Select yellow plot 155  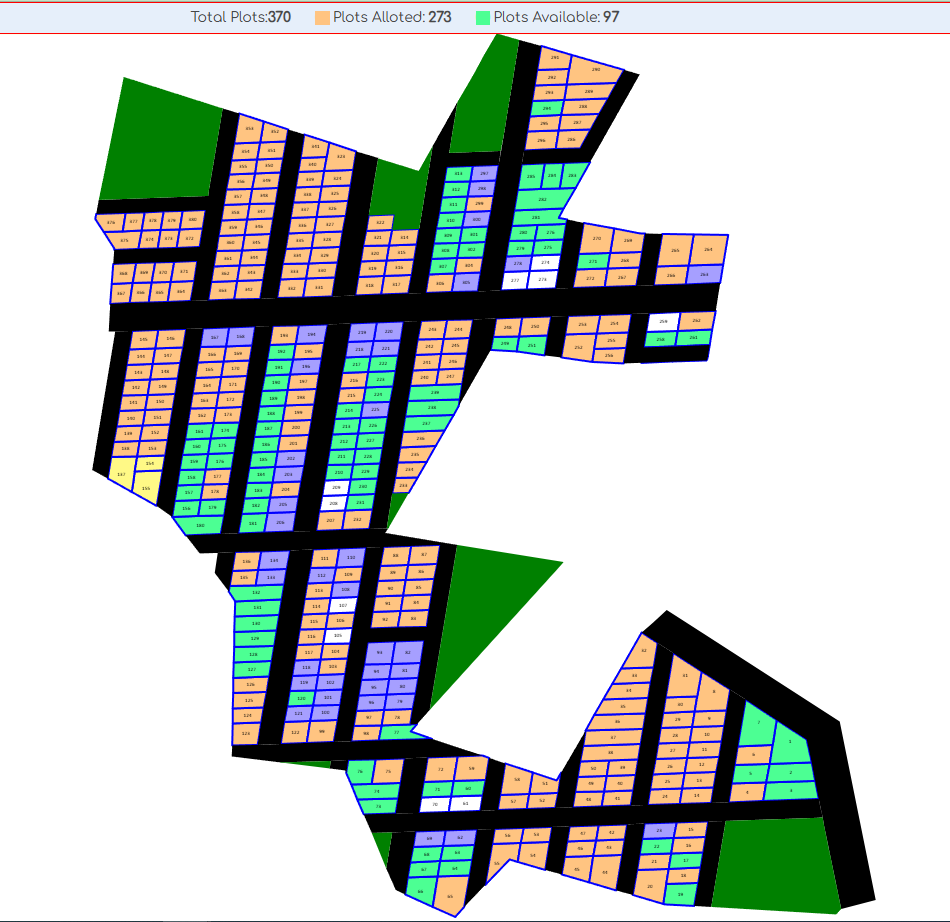click(x=146, y=488)
